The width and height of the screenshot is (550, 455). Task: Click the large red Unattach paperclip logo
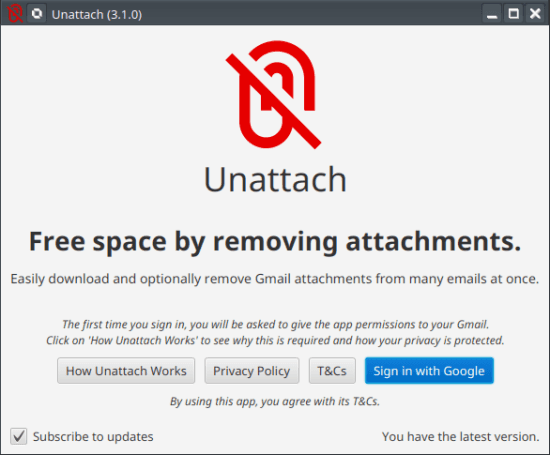[x=274, y=95]
